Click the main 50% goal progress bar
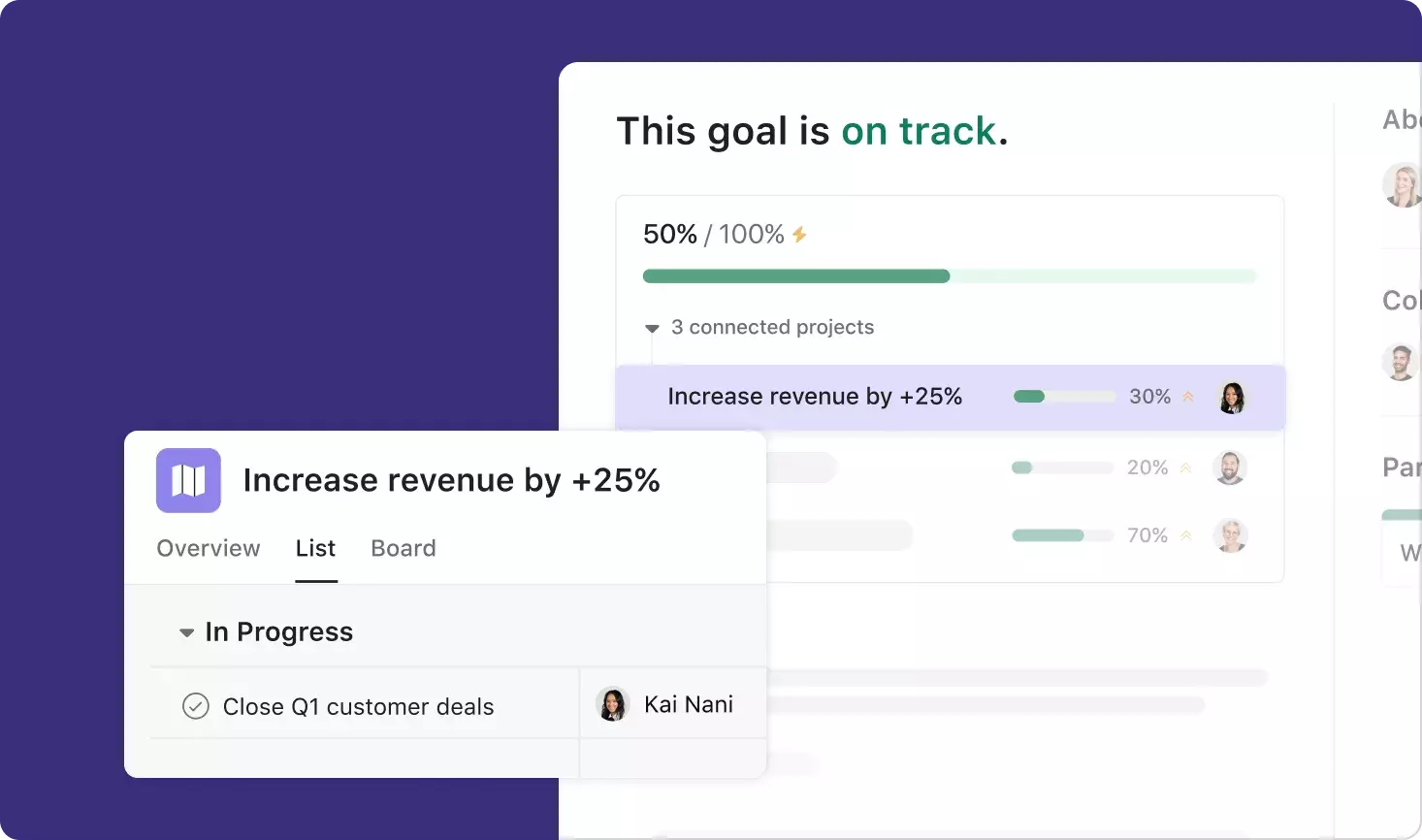The height and width of the screenshot is (840, 1422). tap(949, 276)
